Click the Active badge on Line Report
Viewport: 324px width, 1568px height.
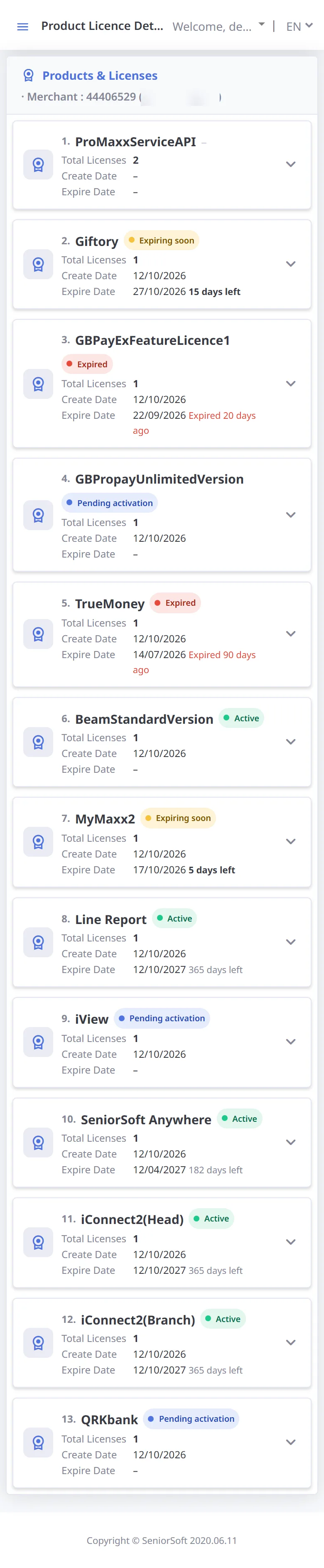point(174,919)
